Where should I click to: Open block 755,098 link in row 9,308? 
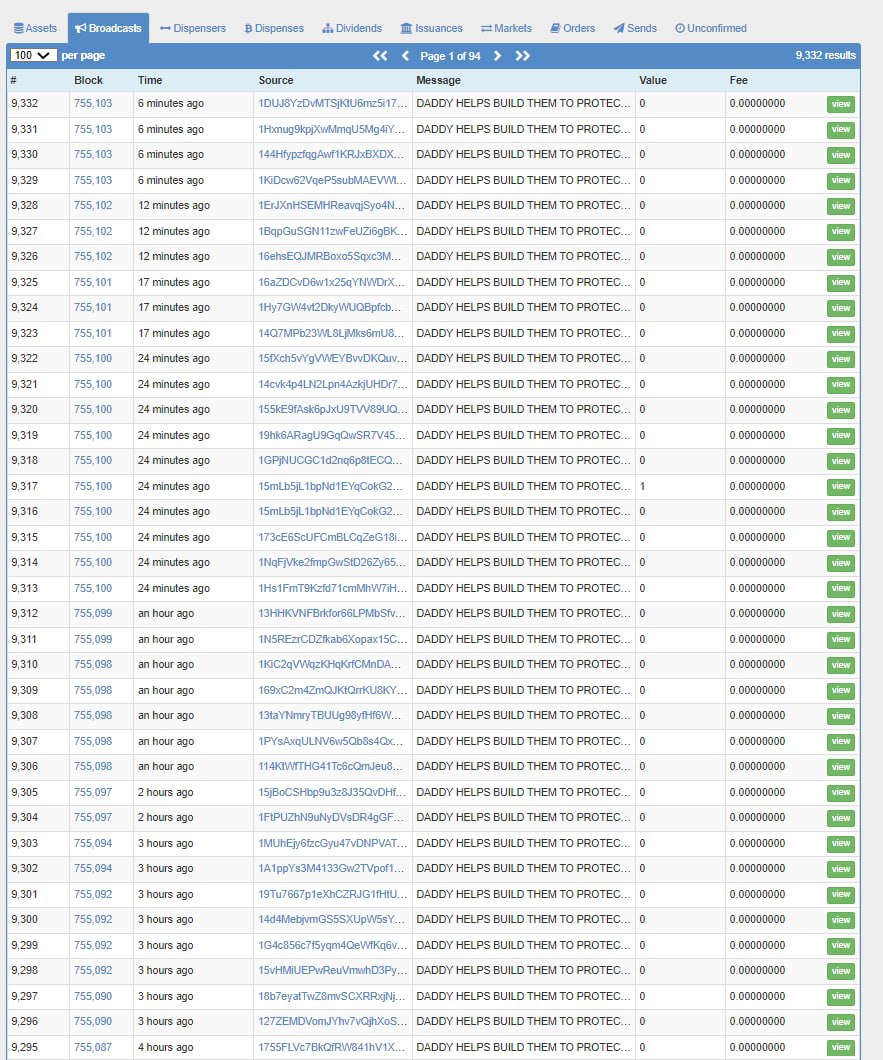point(93,715)
